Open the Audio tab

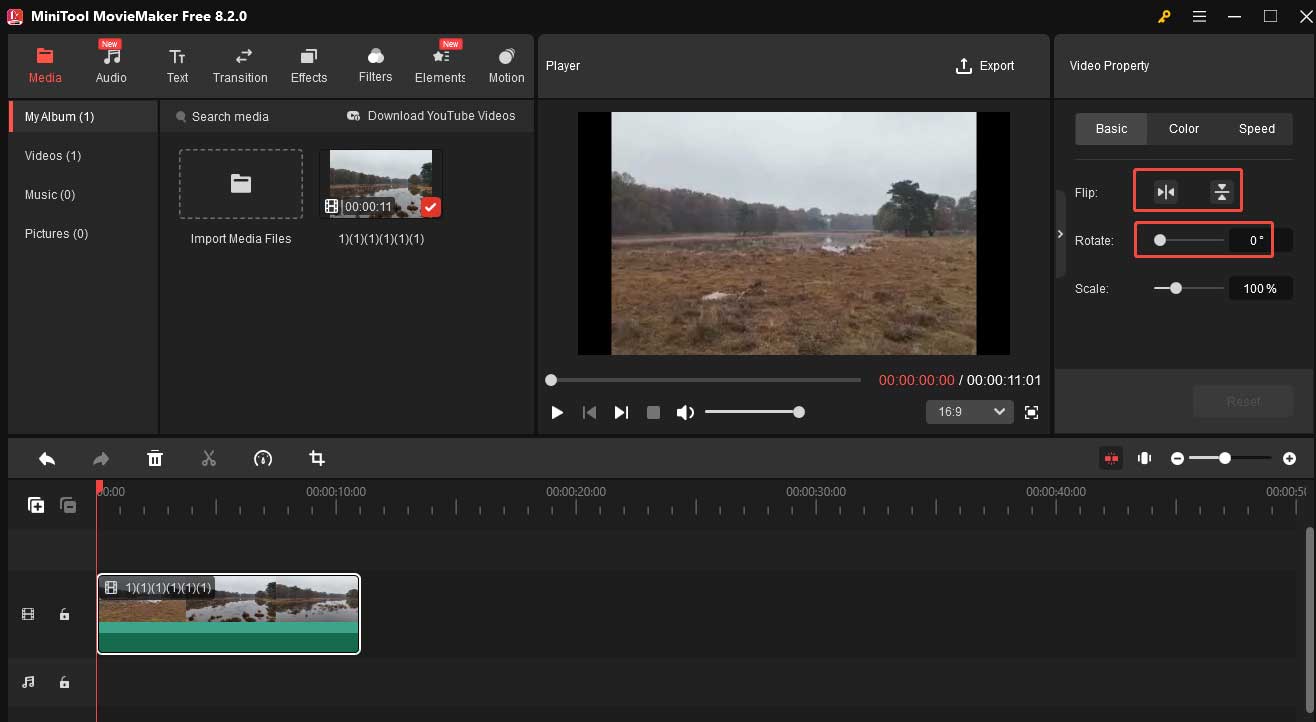tap(111, 65)
